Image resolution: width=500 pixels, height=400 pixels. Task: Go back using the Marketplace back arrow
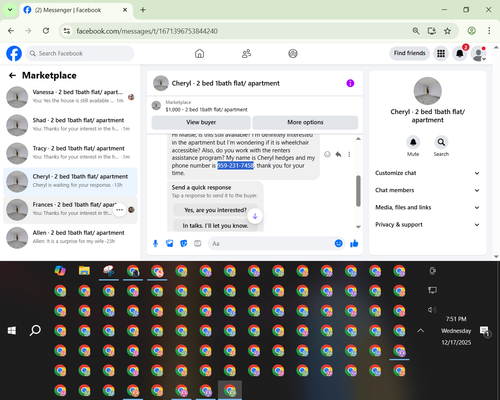click(12, 76)
